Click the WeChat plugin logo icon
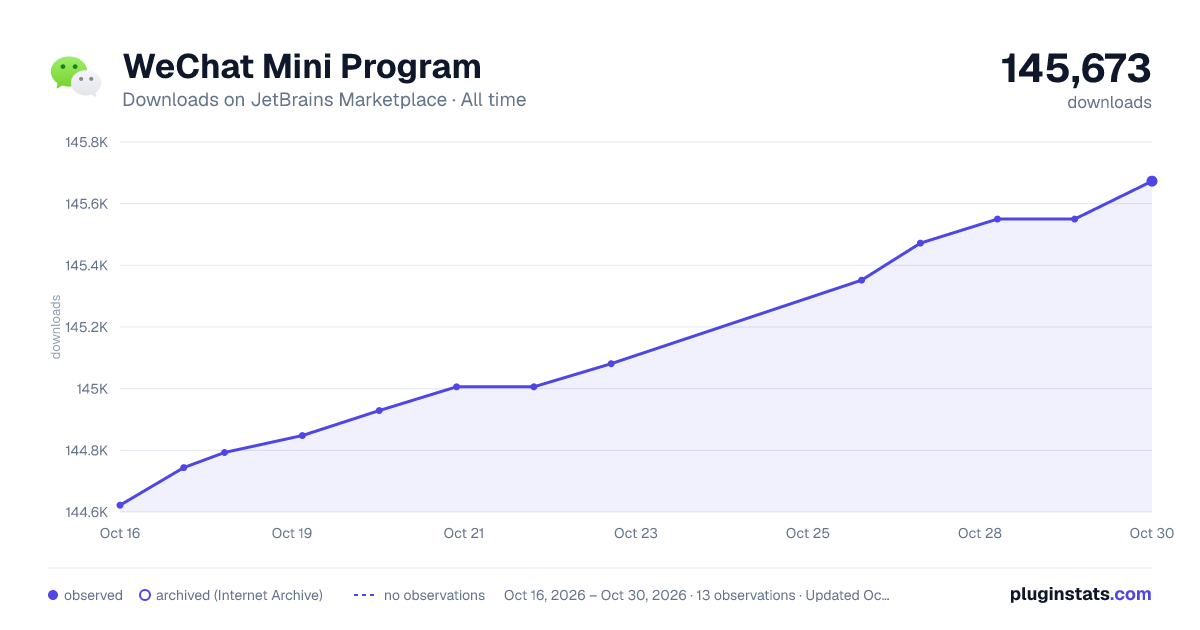Screen dimensions: 1200x630 76,76
